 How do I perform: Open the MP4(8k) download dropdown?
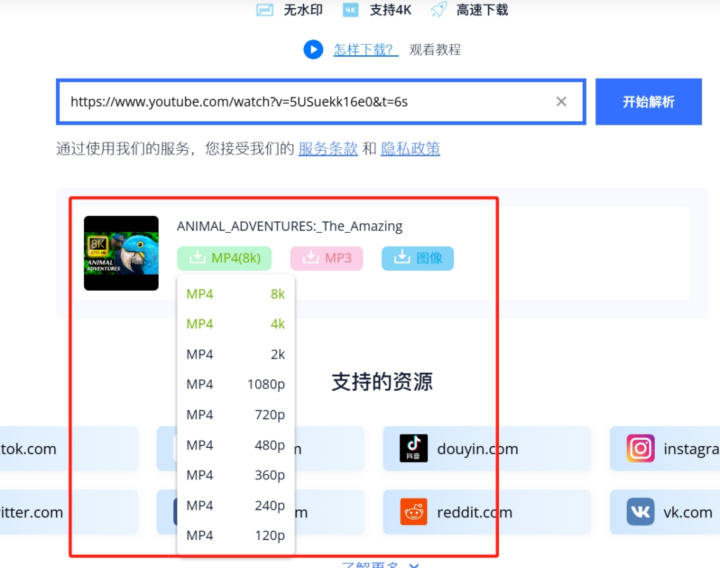click(225, 258)
